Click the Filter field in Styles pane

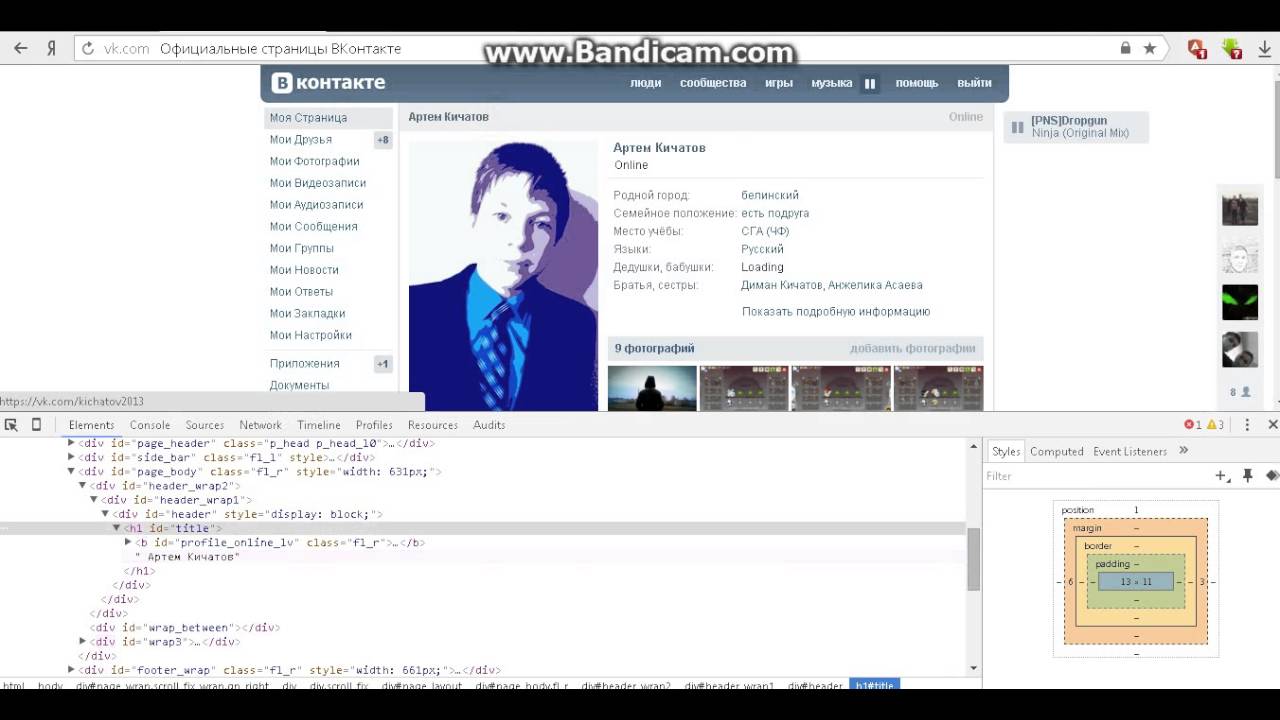[x=1090, y=476]
